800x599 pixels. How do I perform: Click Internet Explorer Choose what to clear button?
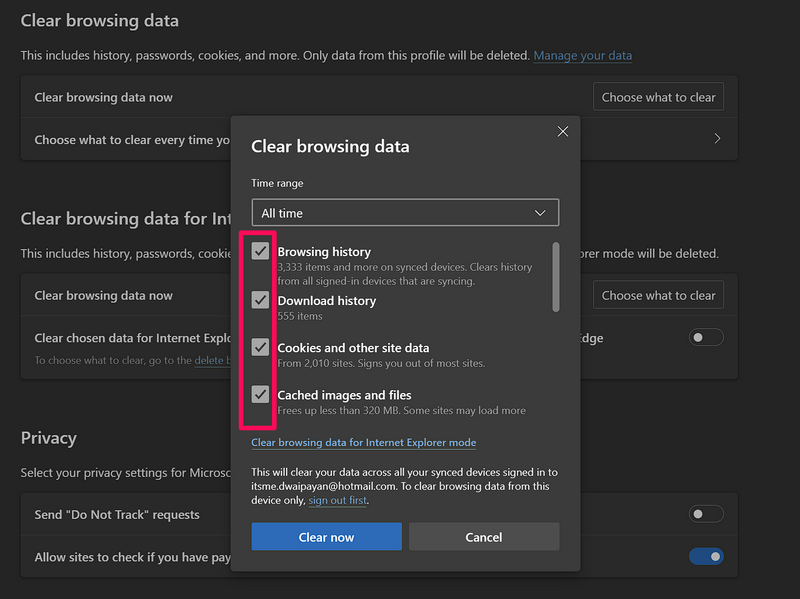point(658,295)
